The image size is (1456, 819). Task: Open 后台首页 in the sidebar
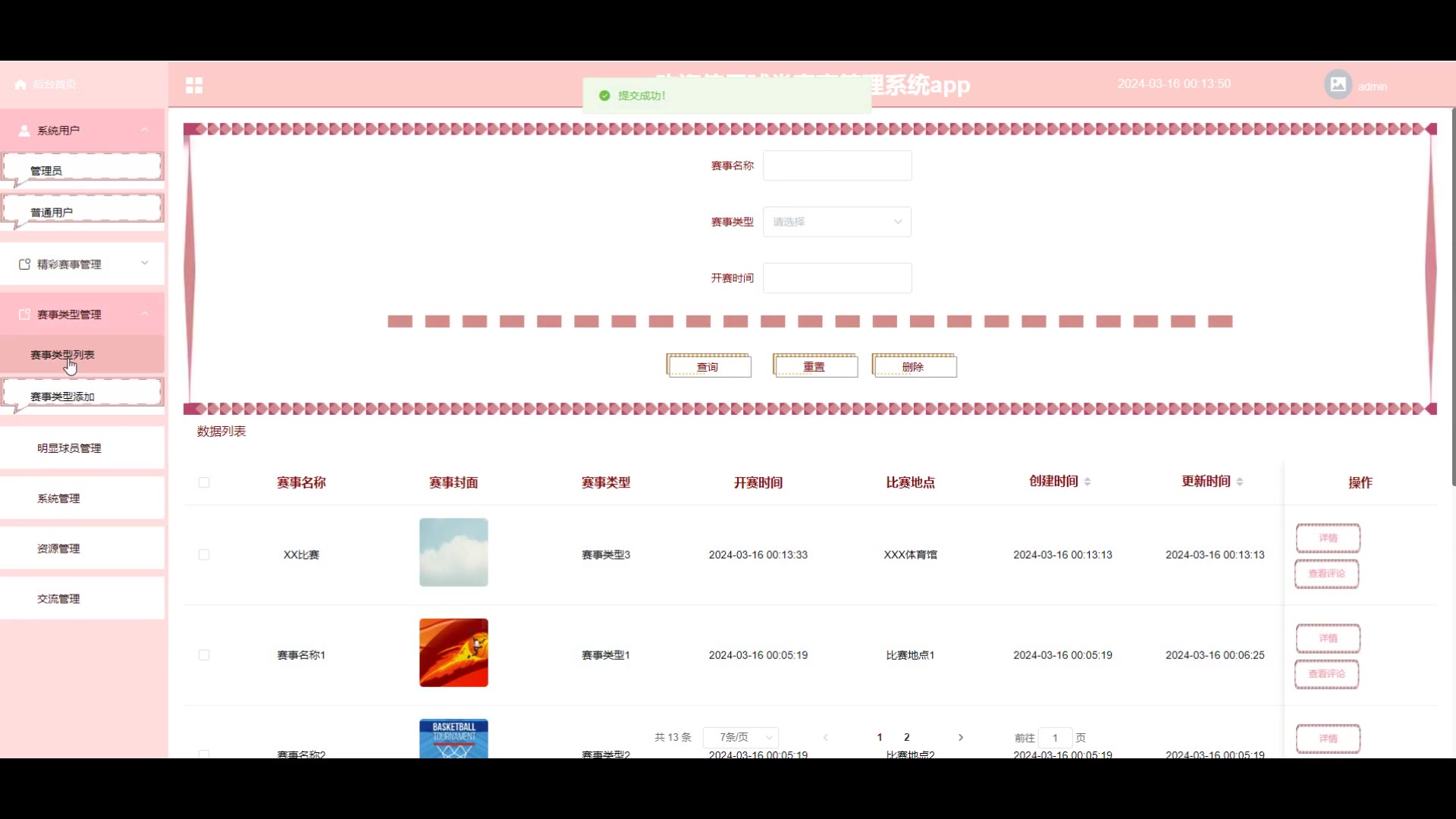54,84
